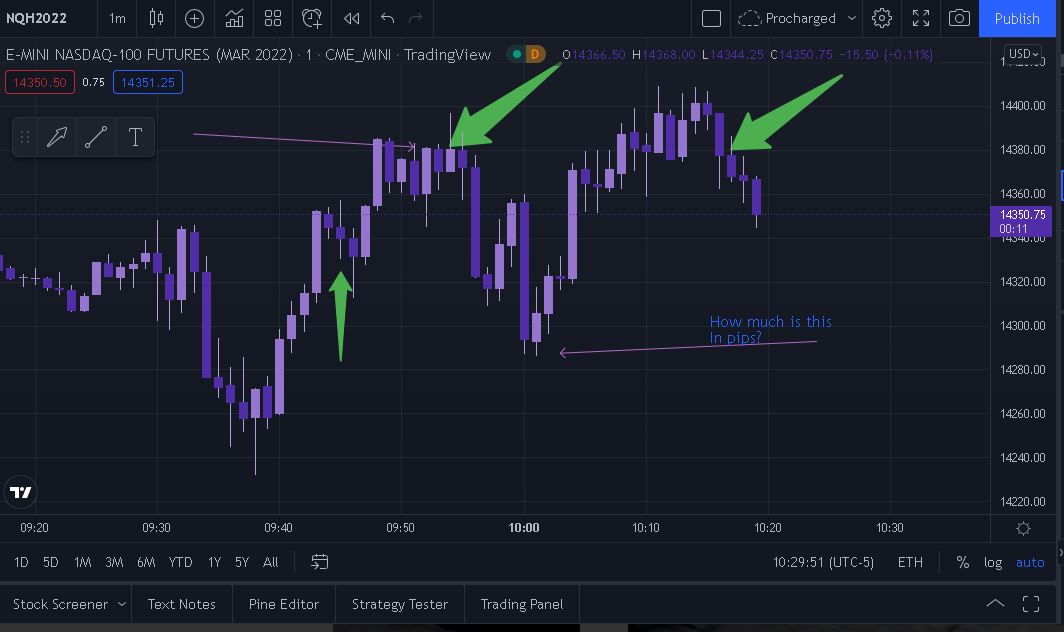Expand the Stock Screener dropdown arrow
The image size is (1064, 632).
(122, 604)
